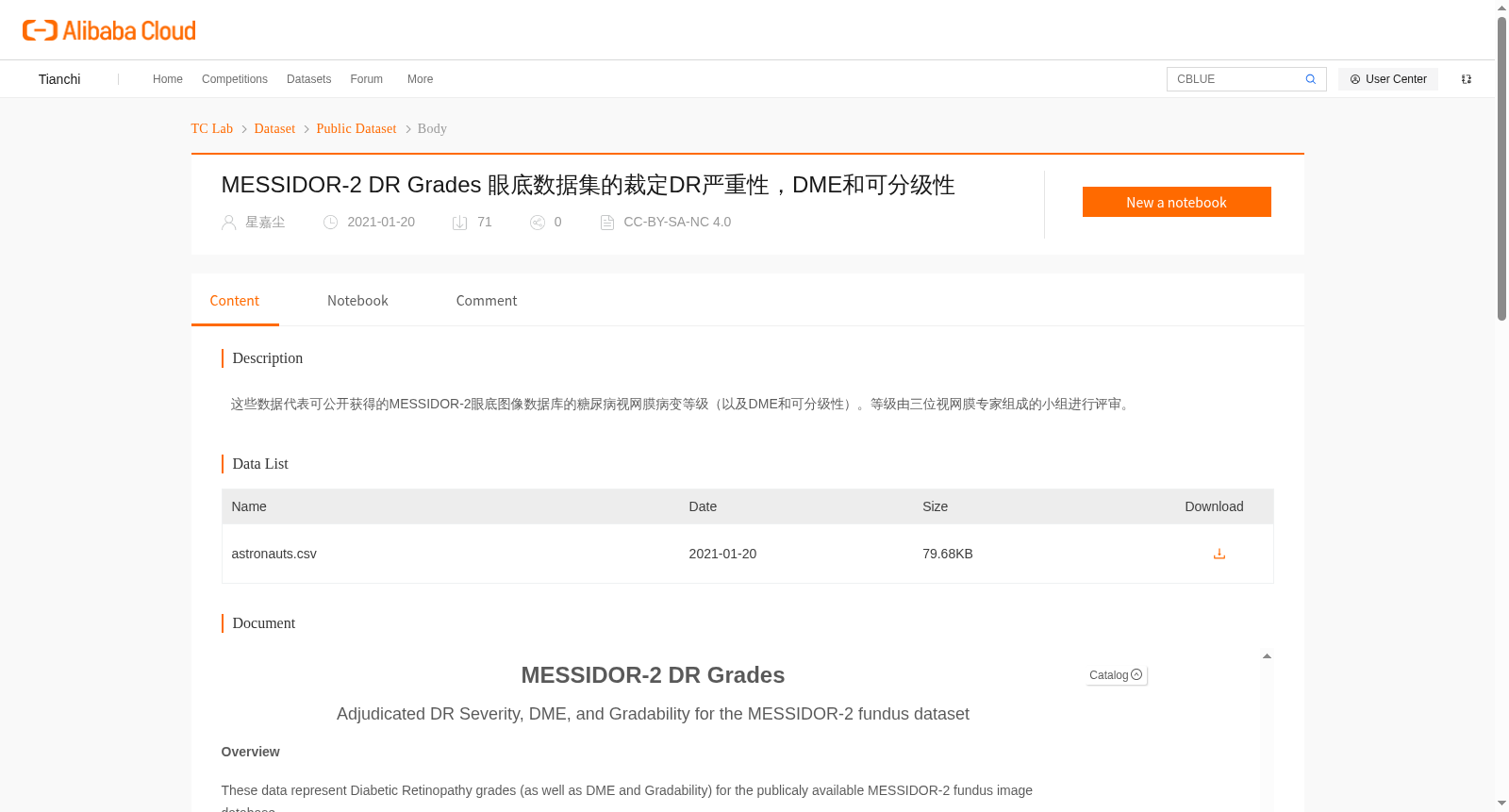Click the Size column header
This screenshot has width=1509, height=812.
[936, 506]
